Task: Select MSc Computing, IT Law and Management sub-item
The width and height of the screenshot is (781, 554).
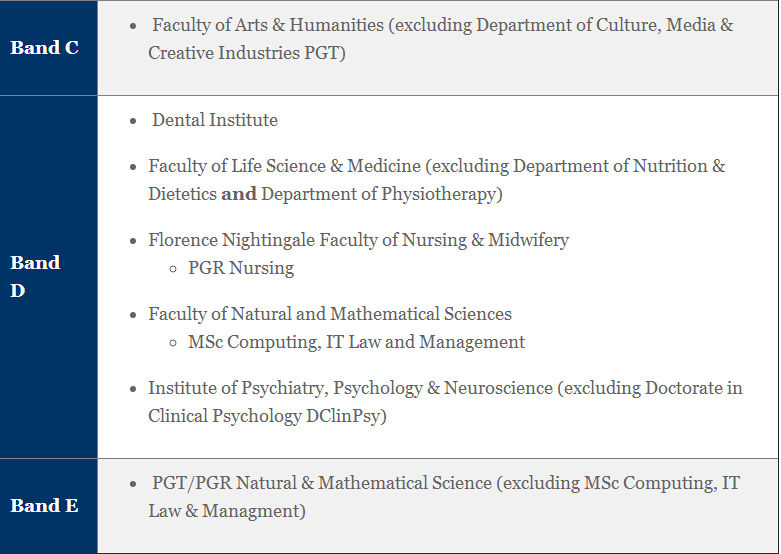Action: pyautogui.click(x=356, y=342)
